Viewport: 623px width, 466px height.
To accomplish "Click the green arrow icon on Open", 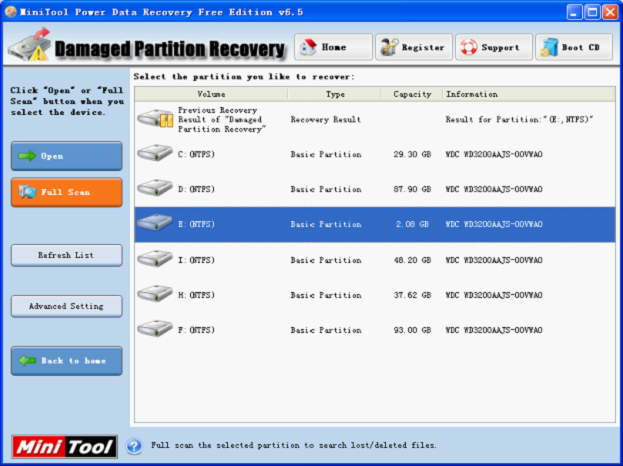I will pyautogui.click(x=27, y=156).
